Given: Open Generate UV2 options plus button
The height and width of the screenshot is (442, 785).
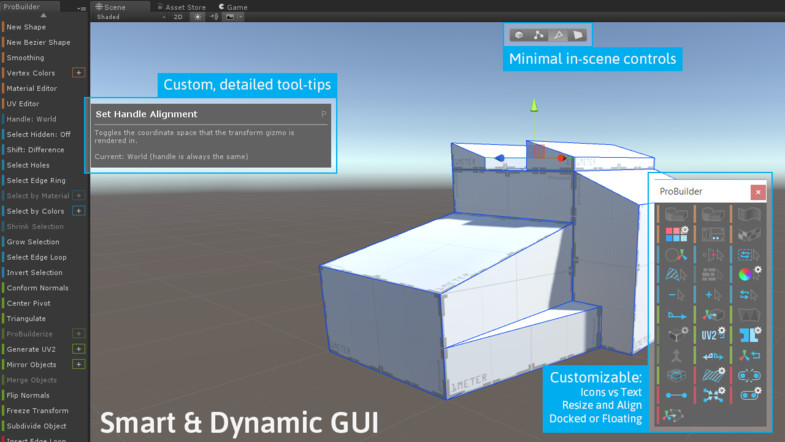Looking at the screenshot, I should pos(79,349).
